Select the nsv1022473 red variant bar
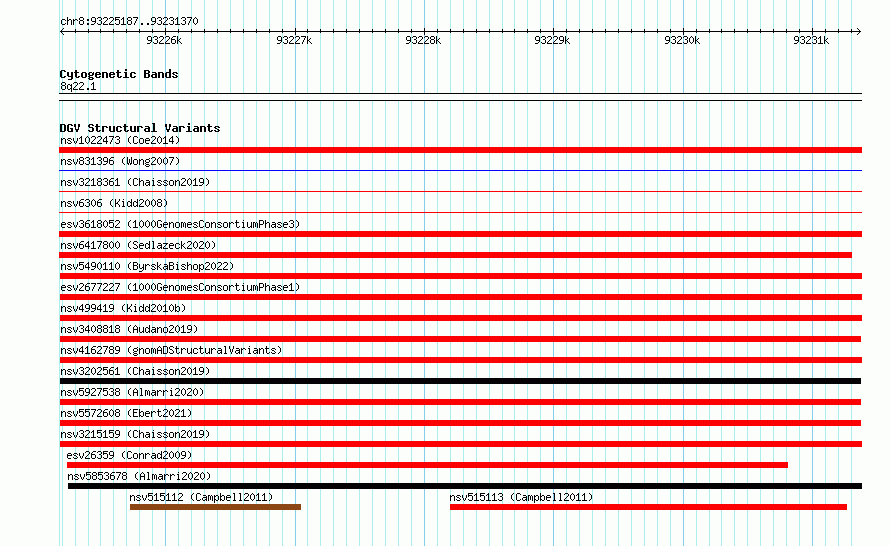 pos(460,150)
